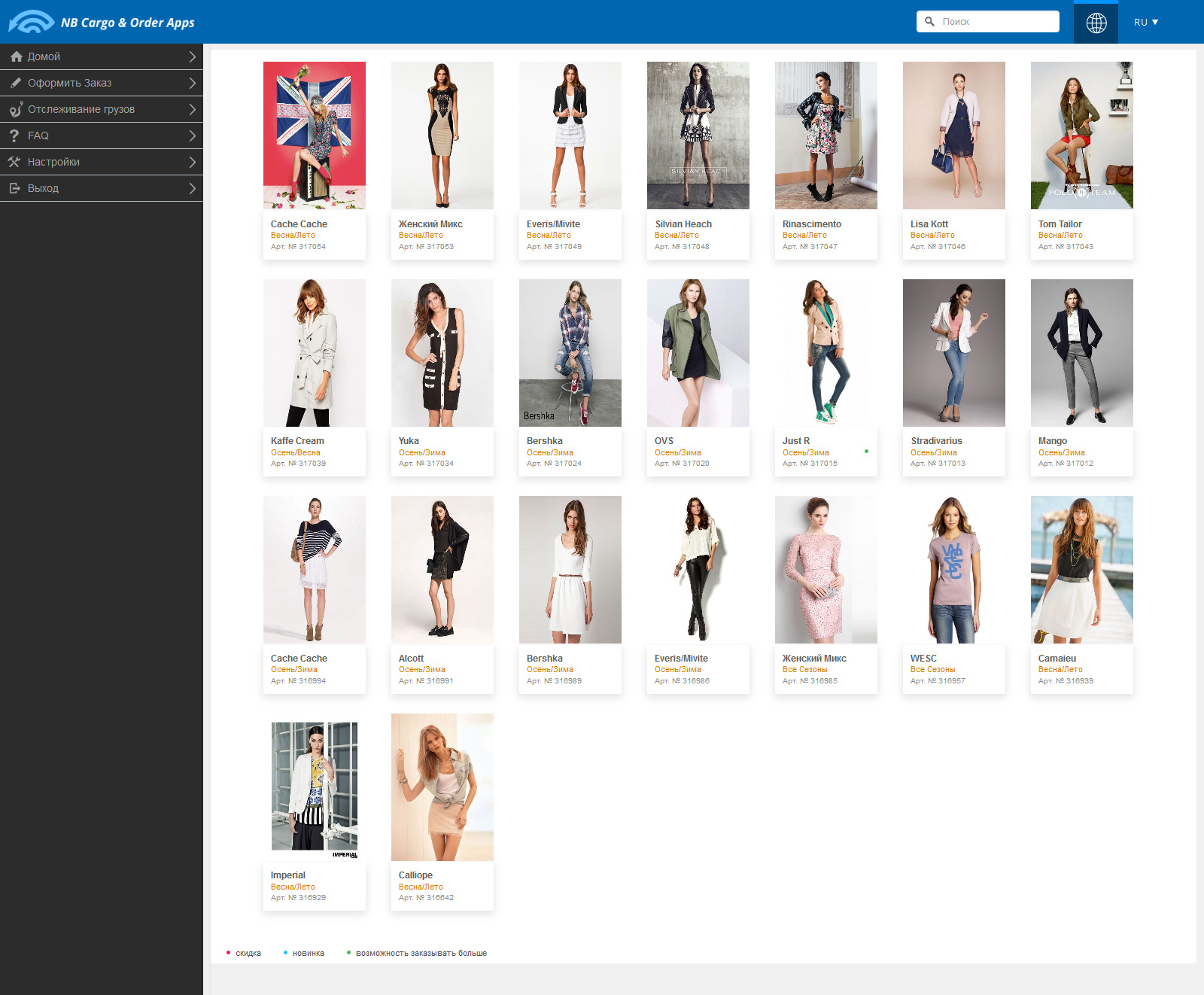
Task: Click the cargo tracking icon
Action: [x=16, y=110]
